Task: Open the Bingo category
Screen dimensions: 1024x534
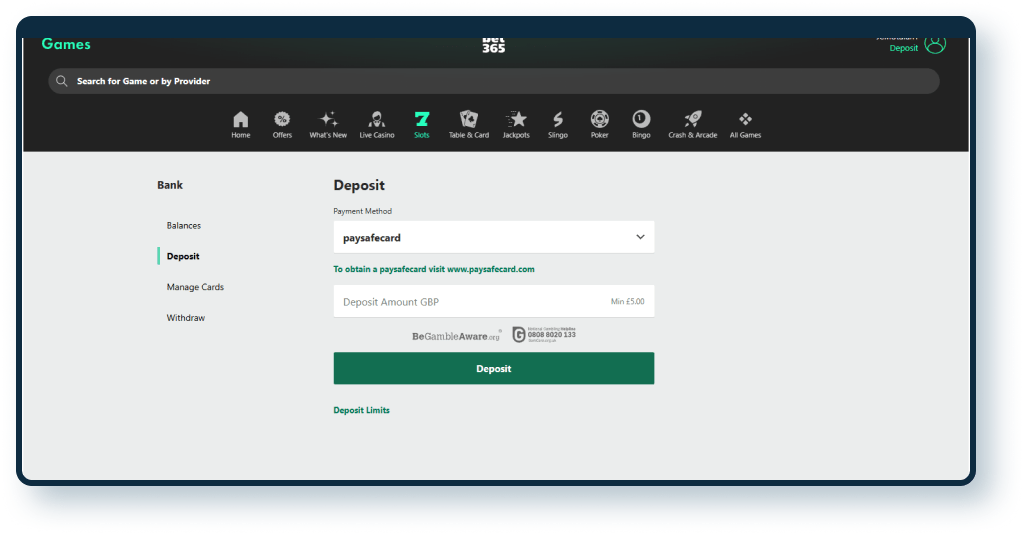Action: pyautogui.click(x=641, y=124)
